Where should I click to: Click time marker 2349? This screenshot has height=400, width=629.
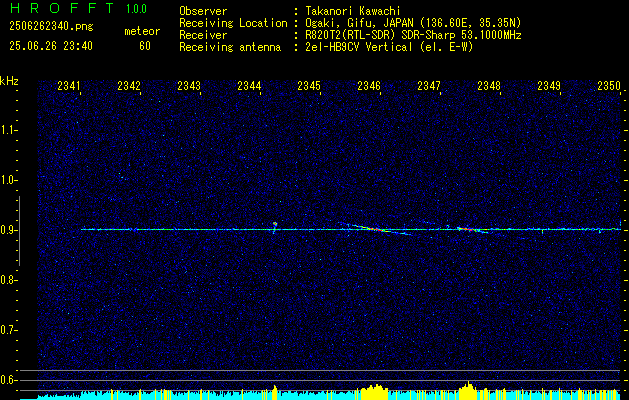[549, 86]
